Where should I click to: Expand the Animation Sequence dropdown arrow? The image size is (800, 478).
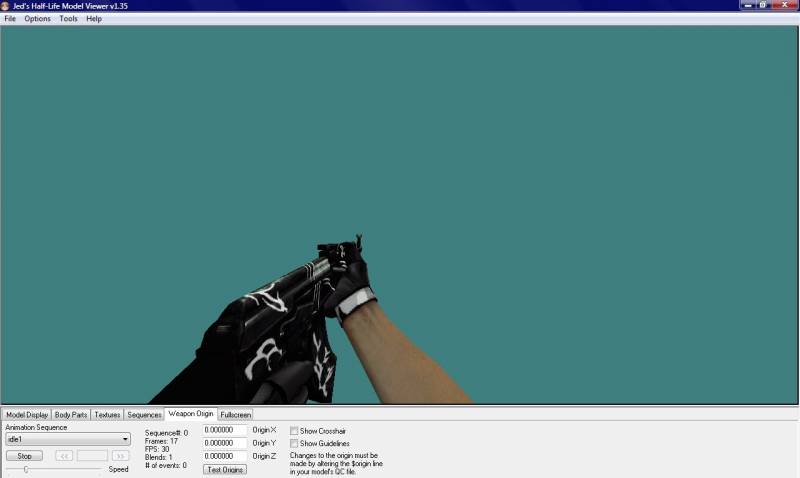pyautogui.click(x=125, y=439)
